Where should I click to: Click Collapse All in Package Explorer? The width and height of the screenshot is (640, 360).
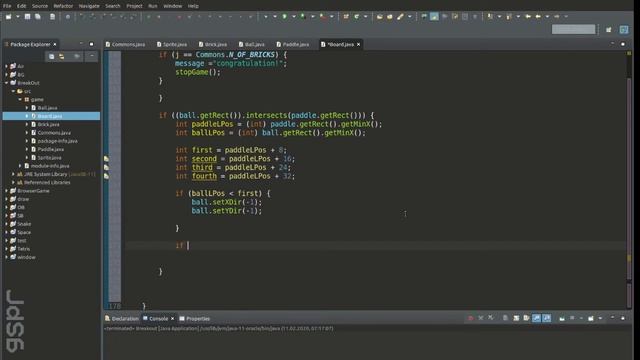point(51,56)
